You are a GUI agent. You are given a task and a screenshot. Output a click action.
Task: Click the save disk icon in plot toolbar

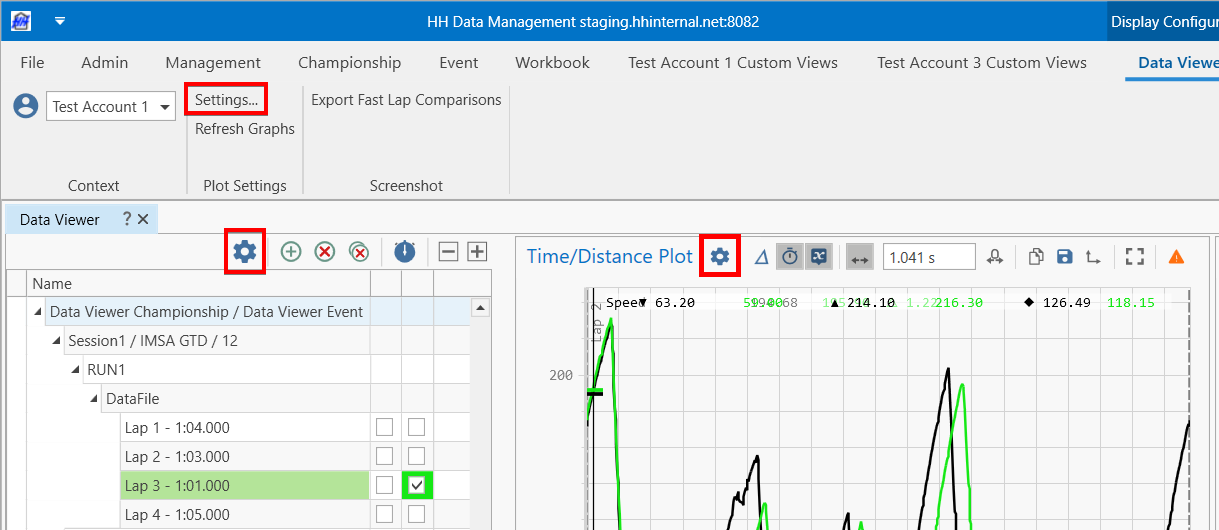[1064, 257]
